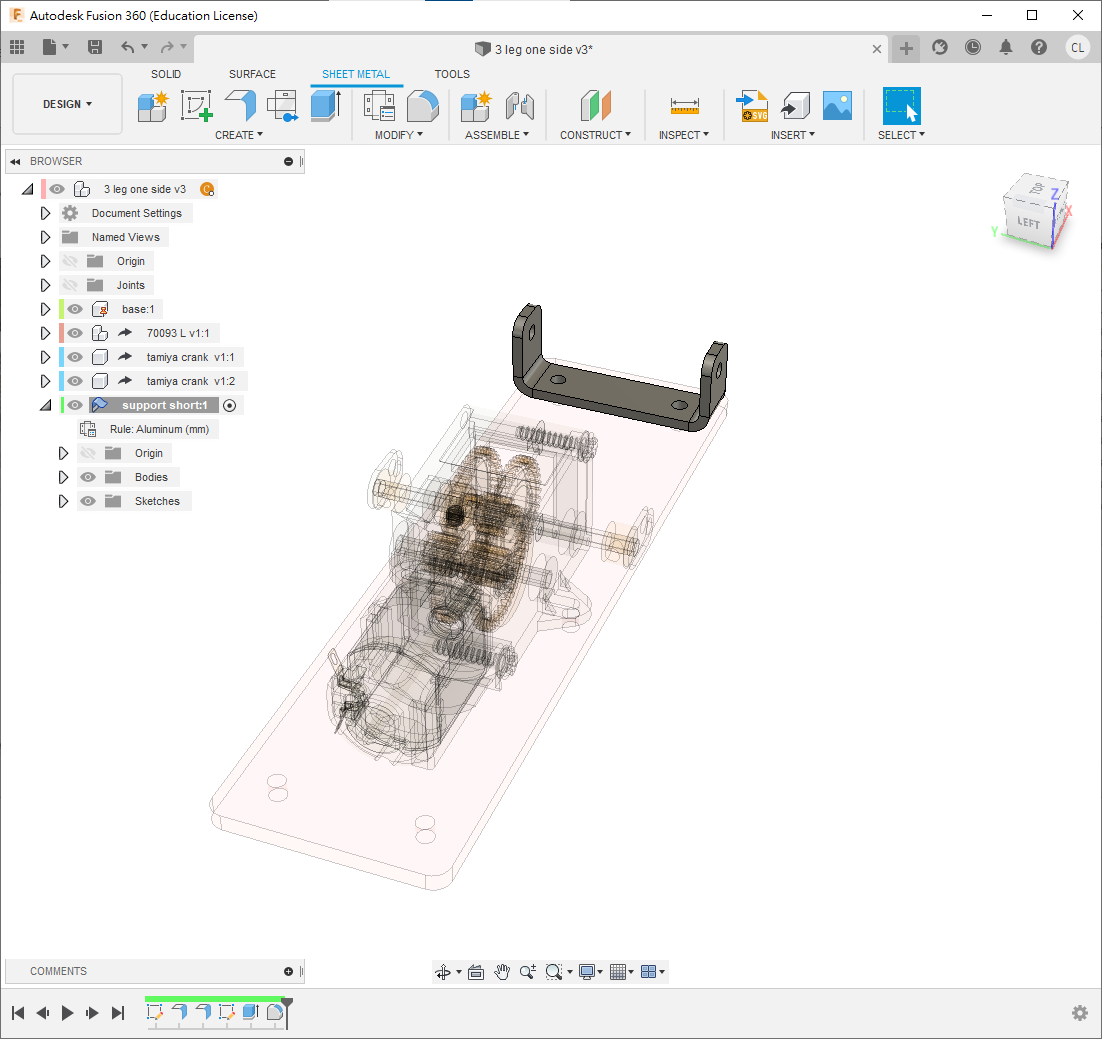
Task: Select the Pan hand tool
Action: point(502,971)
